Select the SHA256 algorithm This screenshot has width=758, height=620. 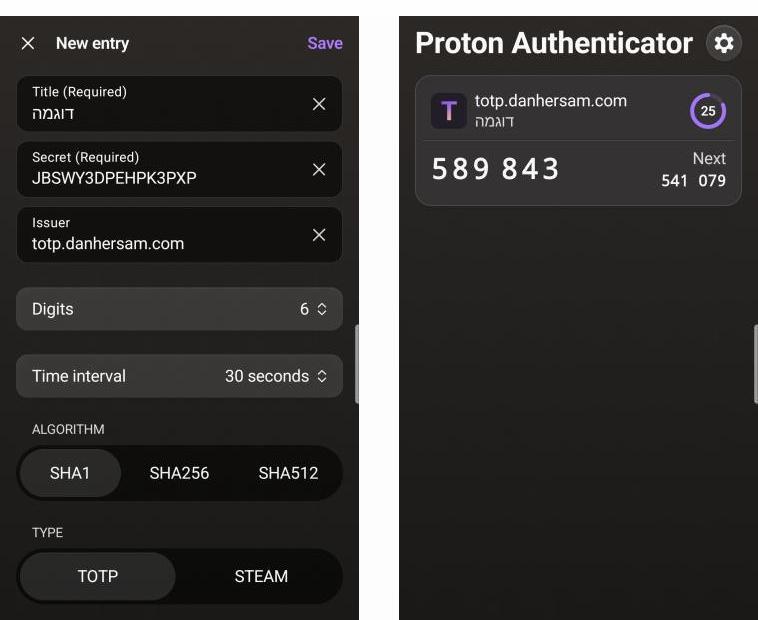(x=179, y=473)
